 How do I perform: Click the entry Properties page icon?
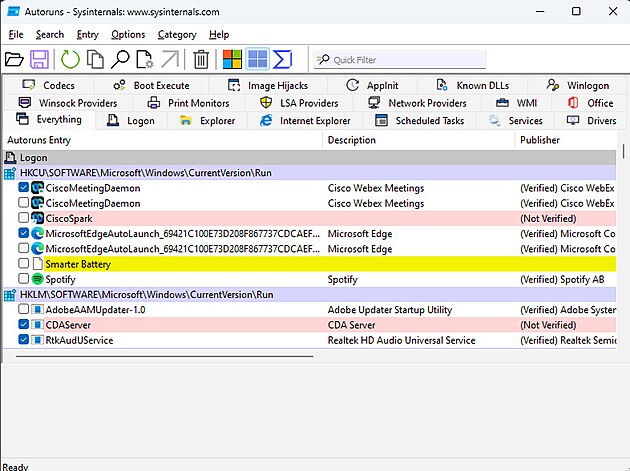[x=145, y=59]
